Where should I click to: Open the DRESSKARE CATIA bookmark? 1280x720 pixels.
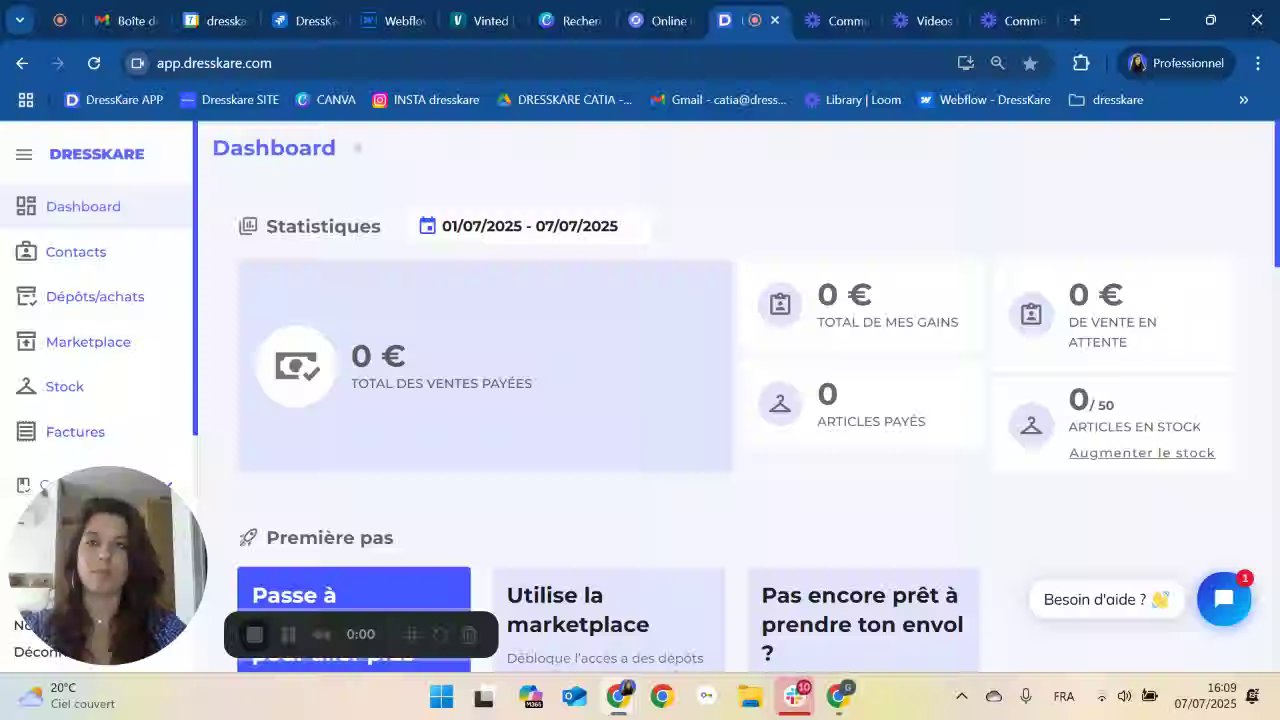point(565,100)
